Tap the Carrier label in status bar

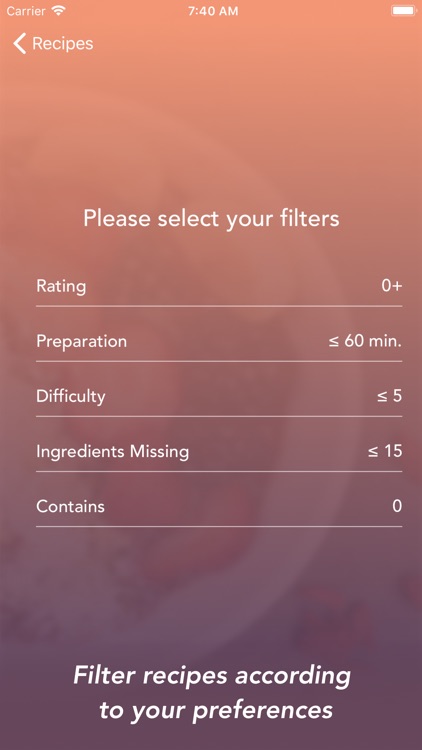(26, 11)
